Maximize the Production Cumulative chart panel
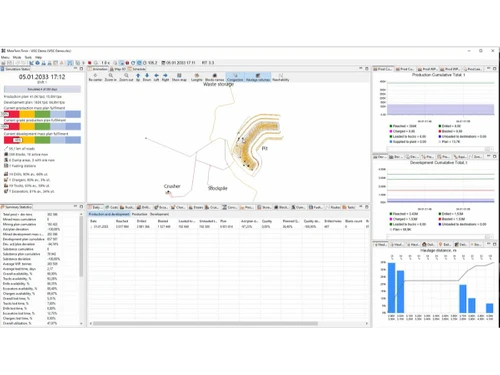 pos(495,68)
